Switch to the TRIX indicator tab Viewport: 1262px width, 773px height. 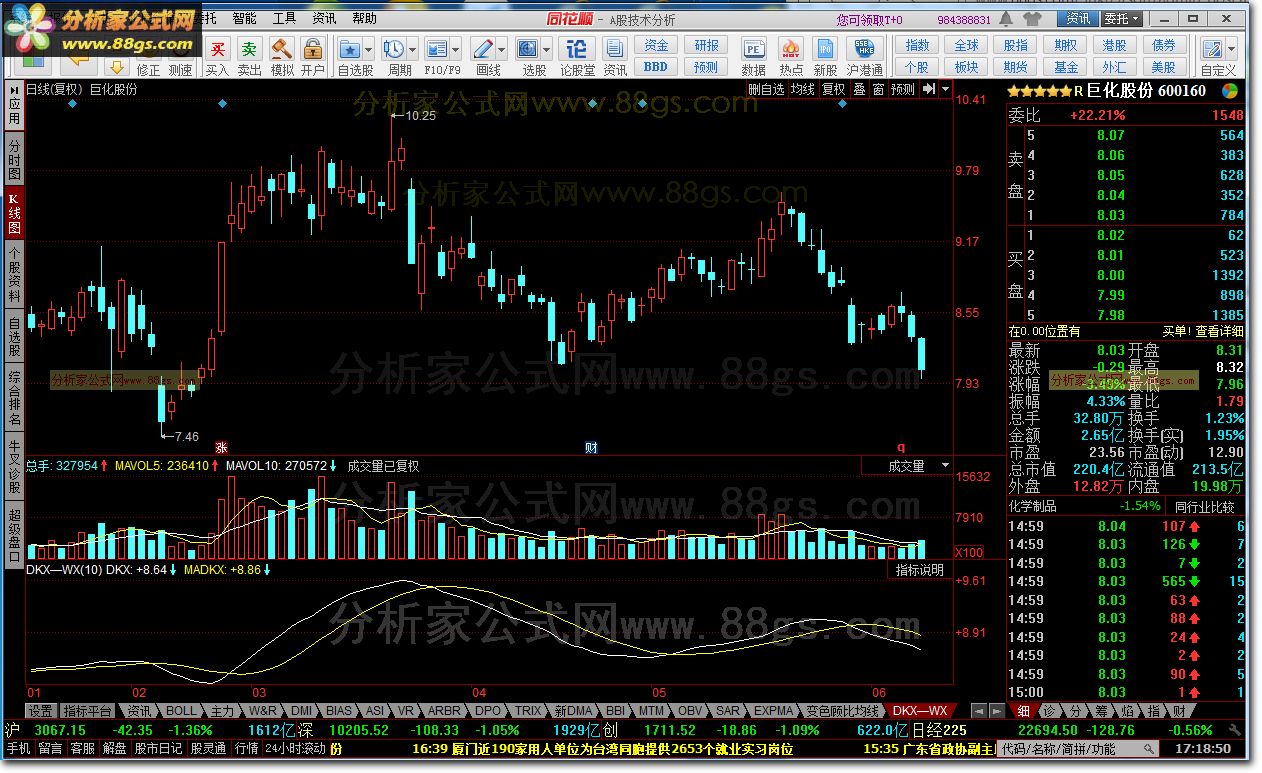(529, 711)
